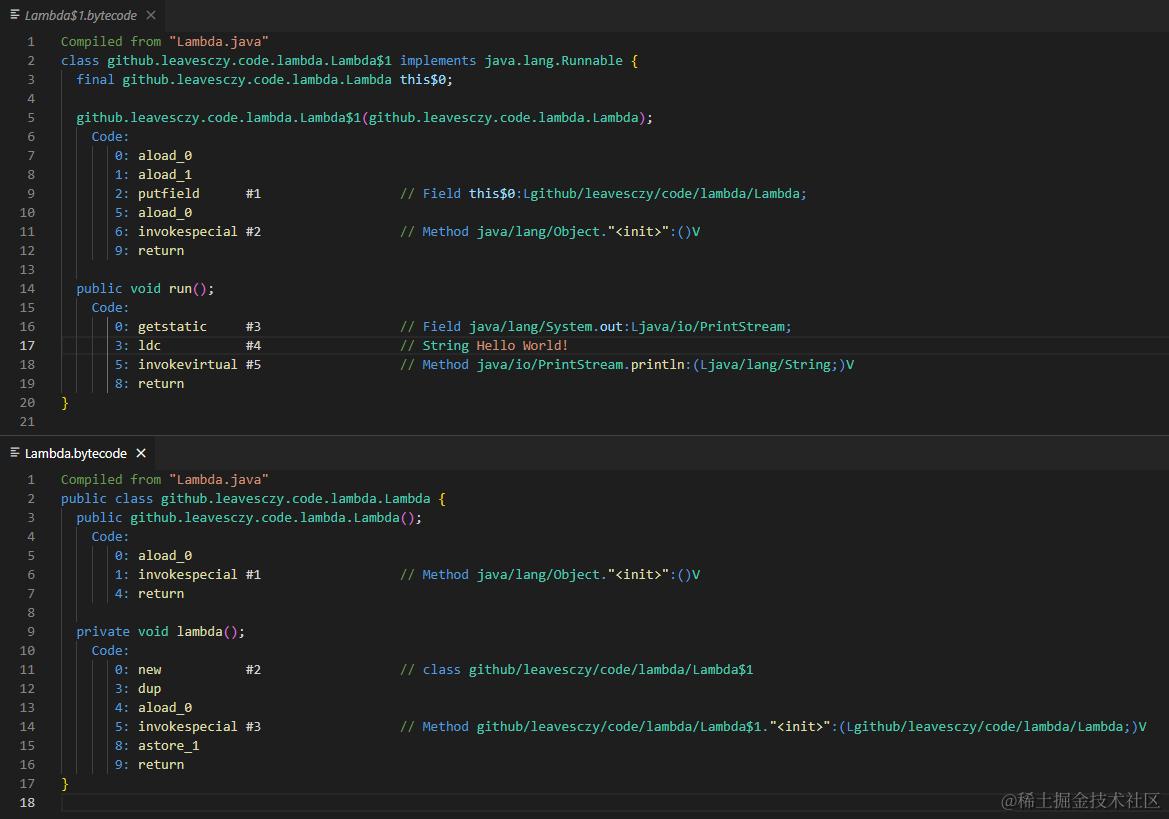Click 'invokespecial #1' in the Lambda.bytecode pane
The width and height of the screenshot is (1169, 819).
199,574
